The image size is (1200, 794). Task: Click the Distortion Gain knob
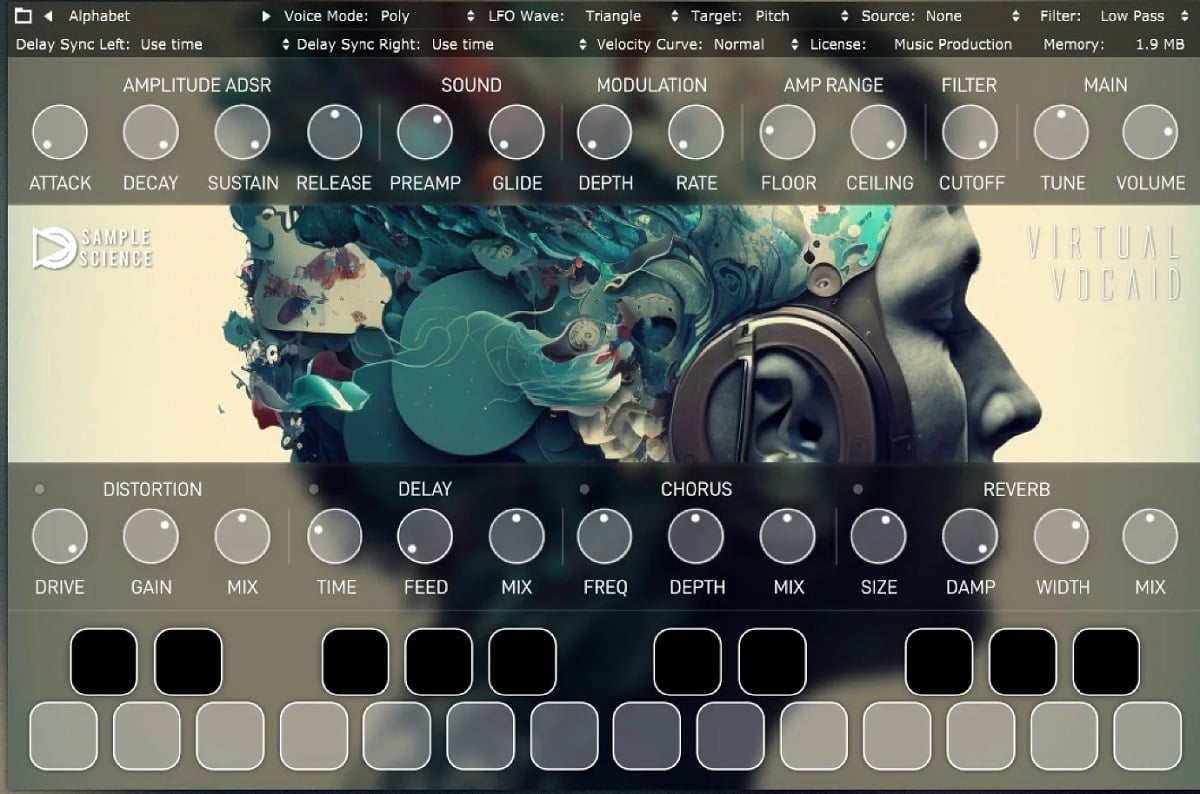(151, 536)
